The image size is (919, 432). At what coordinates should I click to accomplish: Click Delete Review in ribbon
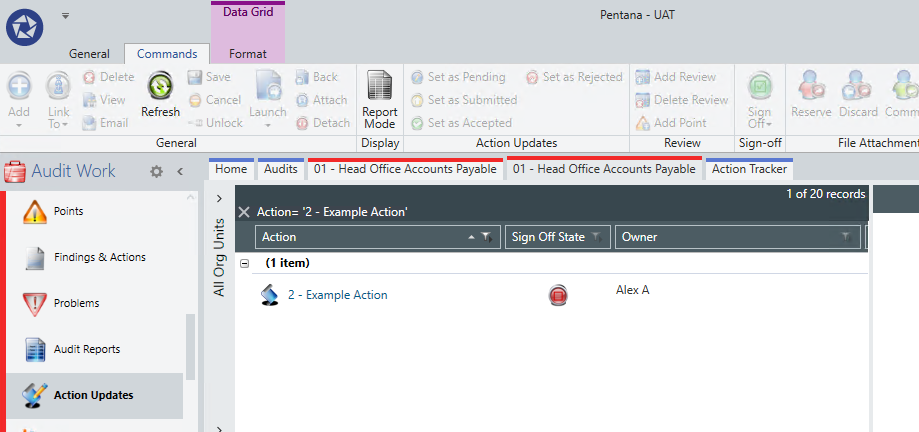tap(682, 100)
